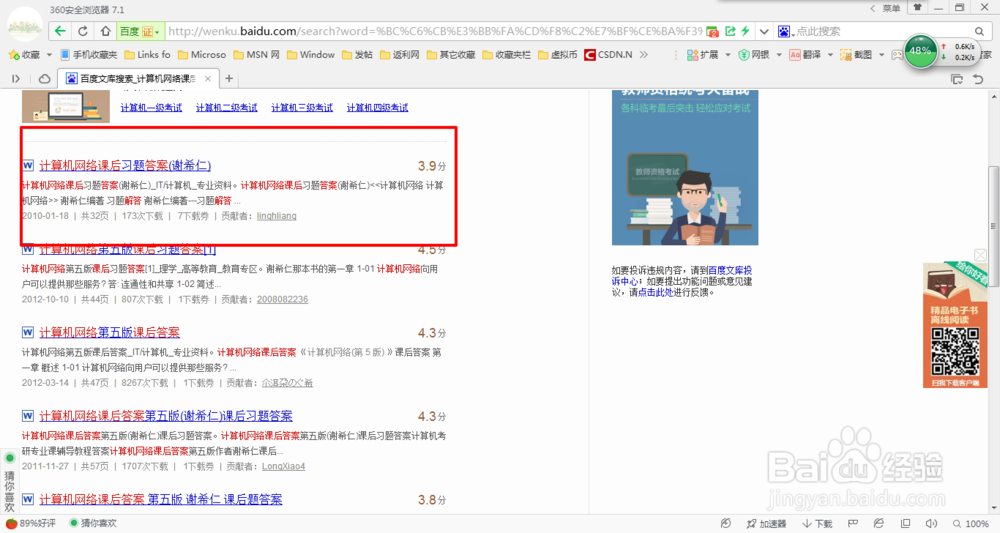Open the 收藏 favorites star button
Viewport: 1000px width, 533px height.
tap(24, 55)
